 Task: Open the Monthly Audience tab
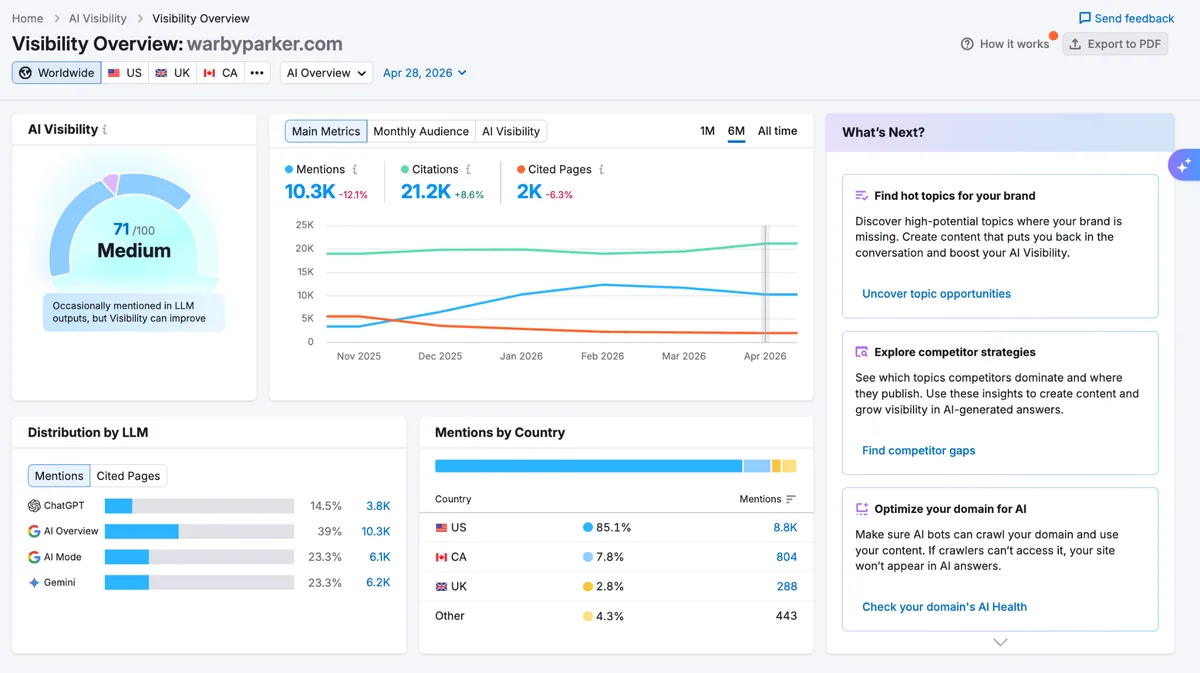click(421, 131)
